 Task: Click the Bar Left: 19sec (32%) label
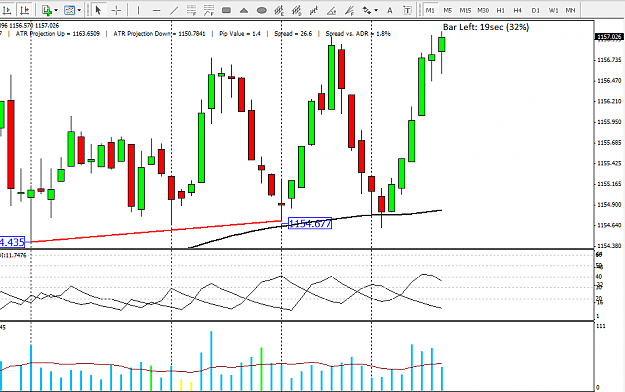coord(486,27)
